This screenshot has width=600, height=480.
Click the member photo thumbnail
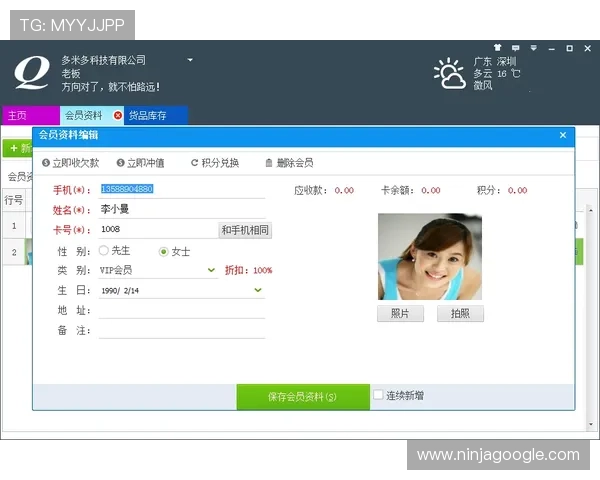click(x=429, y=257)
